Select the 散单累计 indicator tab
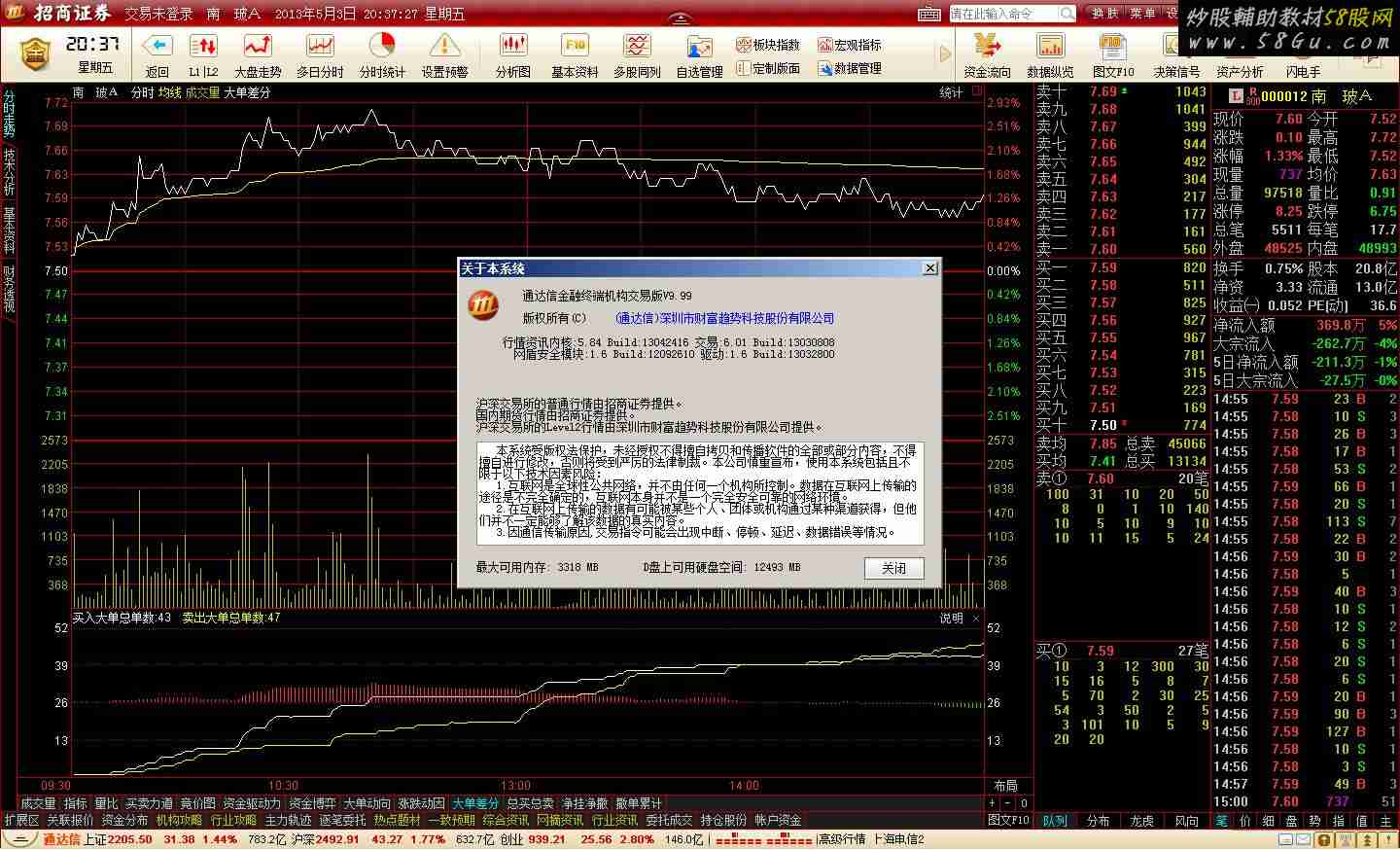The image size is (1400, 850). (x=639, y=803)
